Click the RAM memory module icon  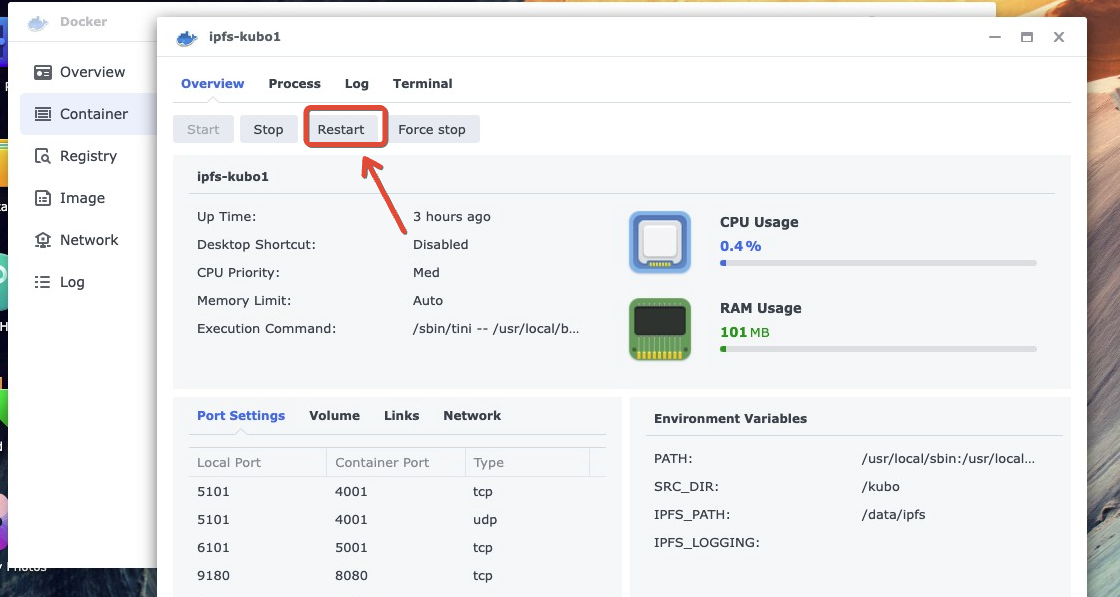coord(660,329)
